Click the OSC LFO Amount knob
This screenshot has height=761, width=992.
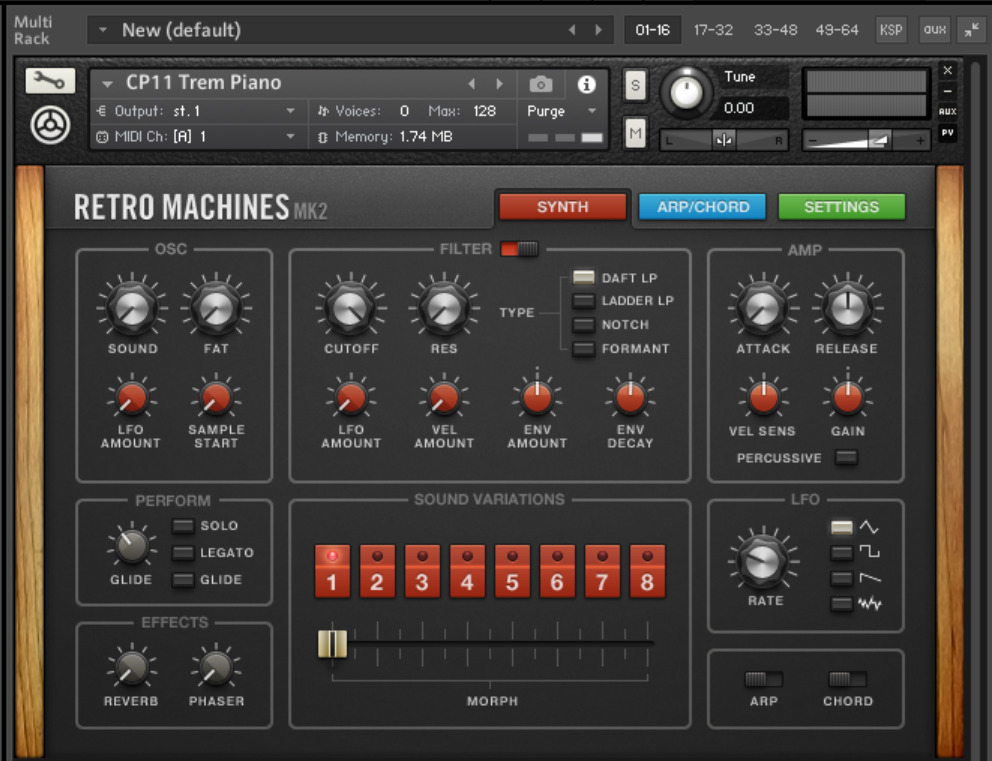tap(132, 399)
